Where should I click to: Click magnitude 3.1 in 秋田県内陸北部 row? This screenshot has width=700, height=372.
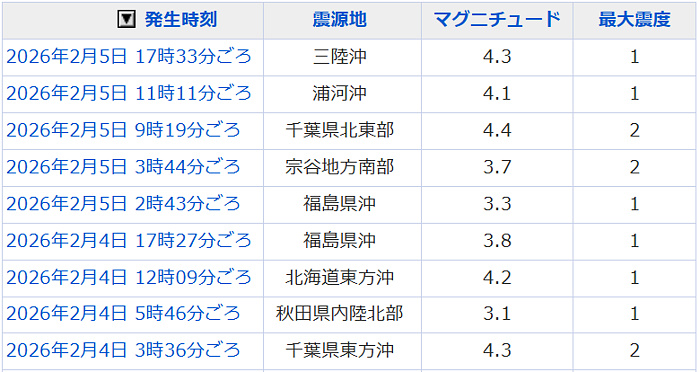click(x=497, y=313)
